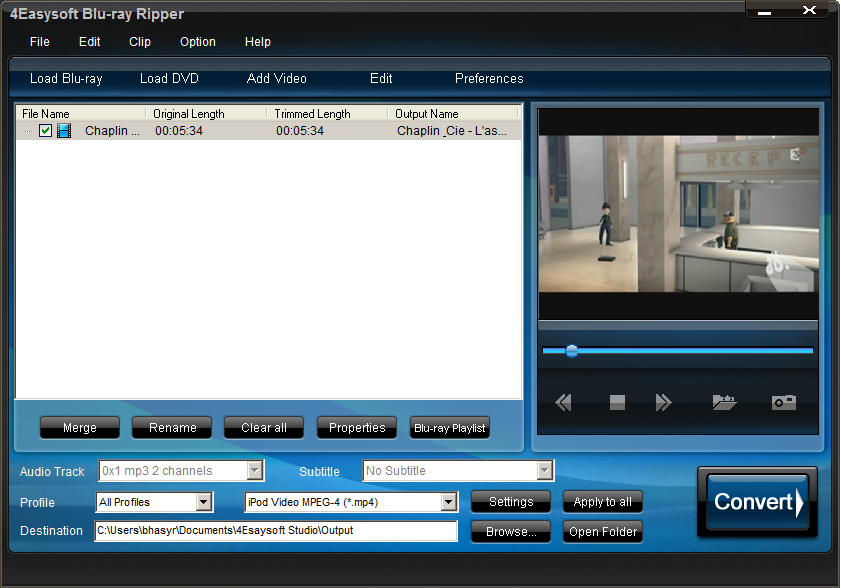Click the film strip icon beside Chaplin
The image size is (841, 588).
64,130
